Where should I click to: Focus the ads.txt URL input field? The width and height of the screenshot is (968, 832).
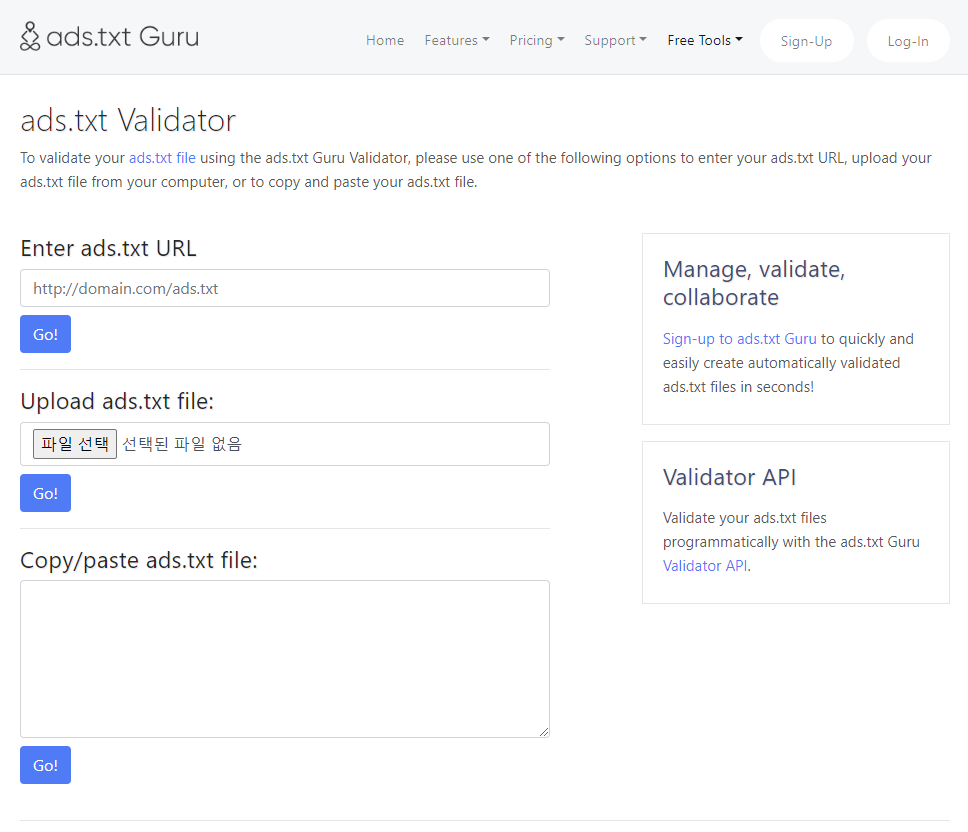[285, 288]
